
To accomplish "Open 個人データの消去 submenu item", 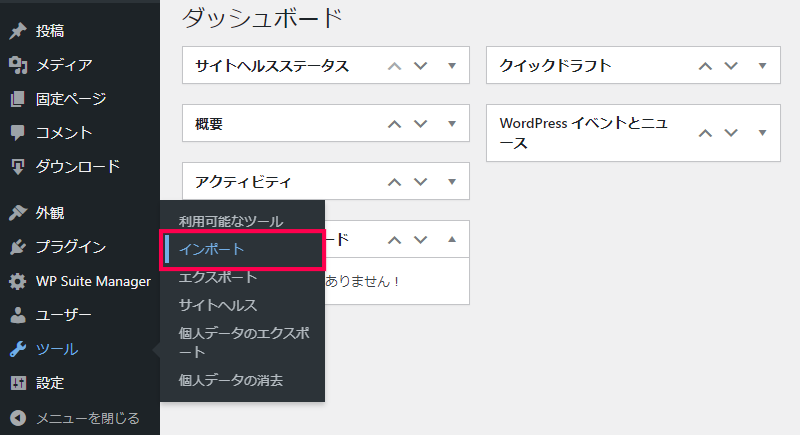I will 231,380.
